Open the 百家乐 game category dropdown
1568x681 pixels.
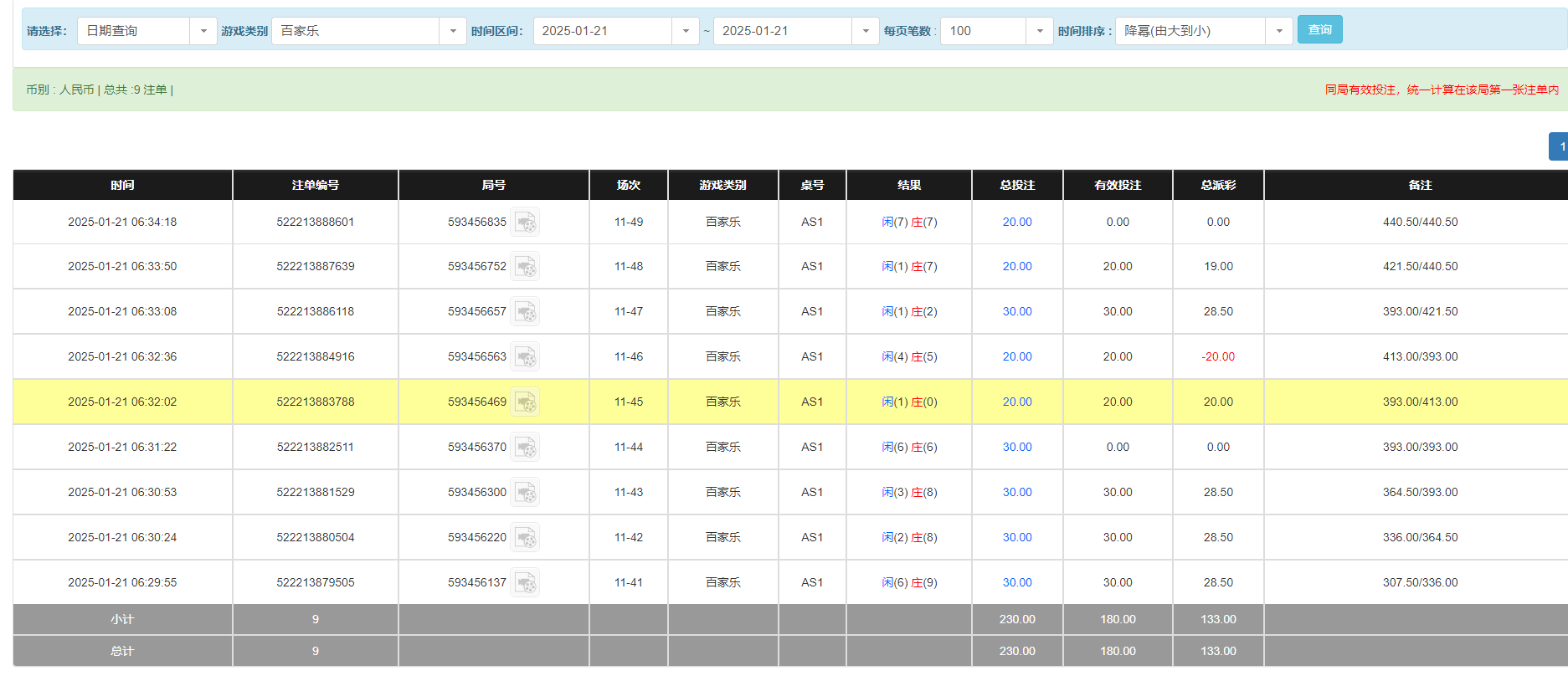click(x=452, y=31)
